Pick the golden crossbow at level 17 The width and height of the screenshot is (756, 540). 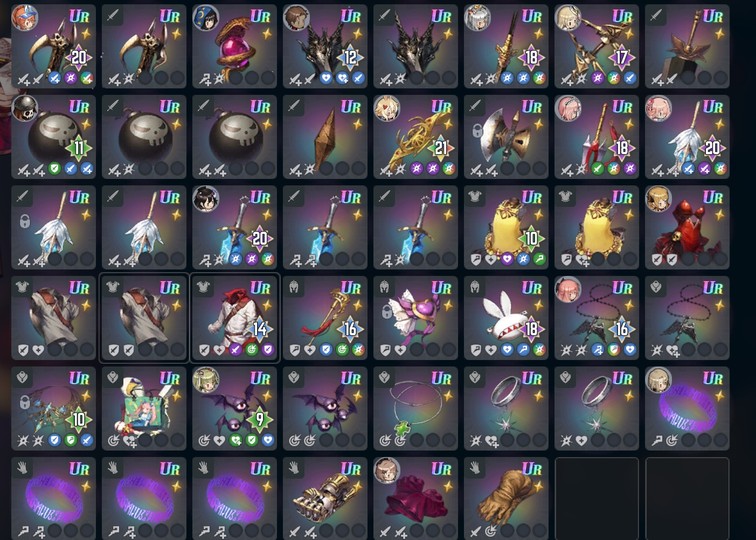coord(597,46)
